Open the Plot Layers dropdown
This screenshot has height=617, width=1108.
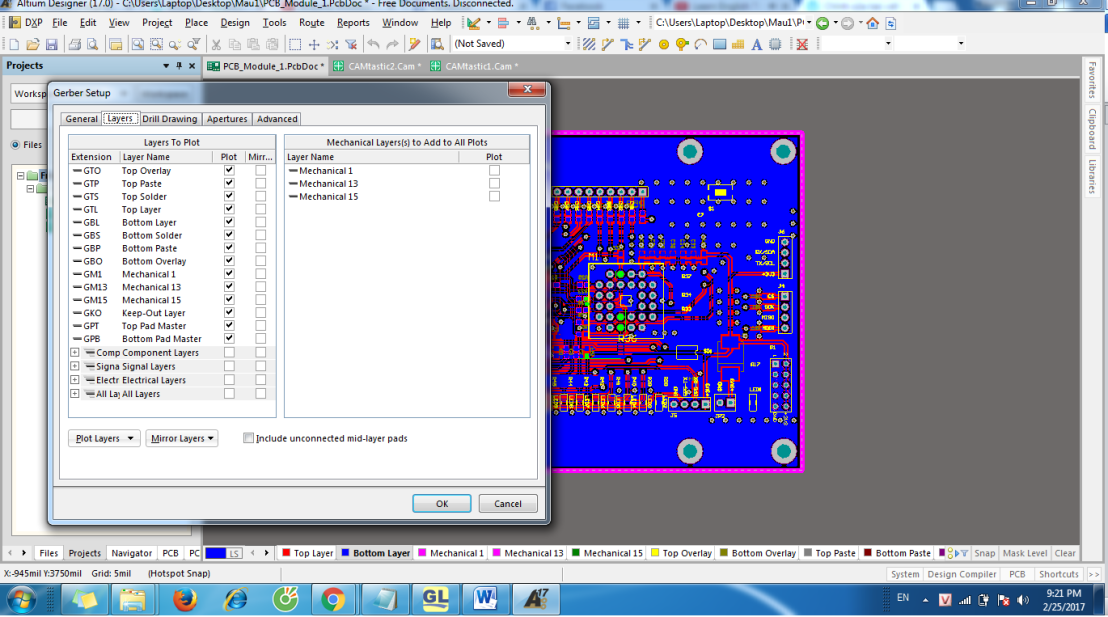click(103, 438)
